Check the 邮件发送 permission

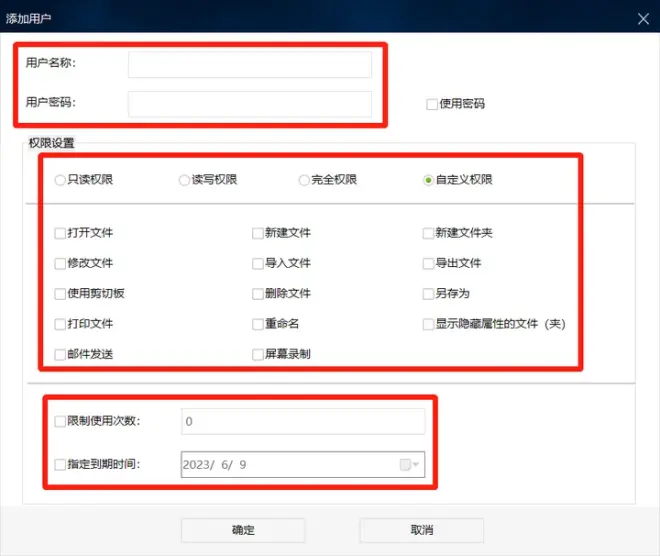[60, 354]
